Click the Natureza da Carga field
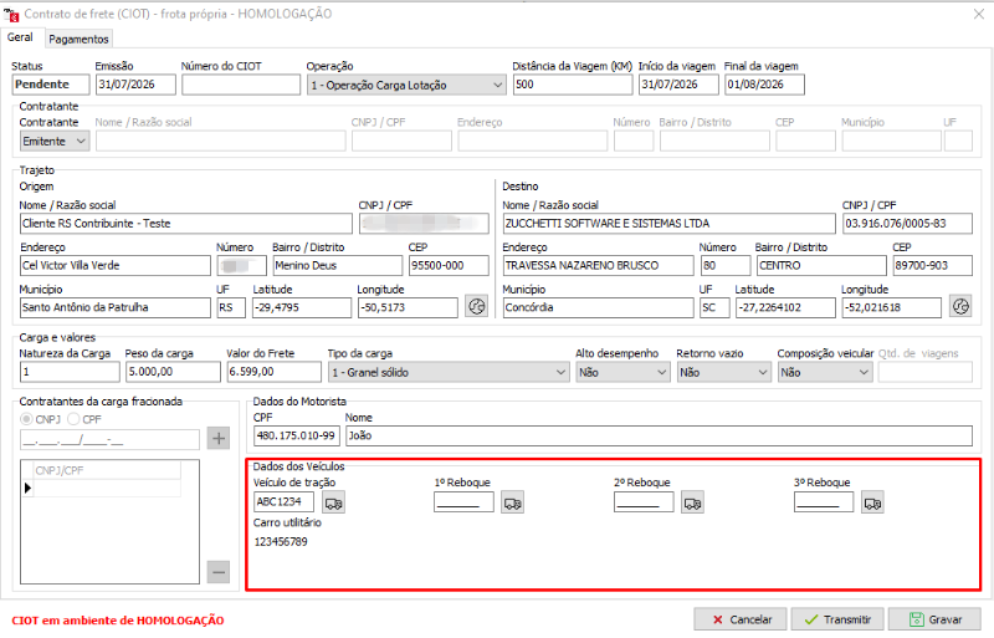994x638 pixels. coord(70,372)
